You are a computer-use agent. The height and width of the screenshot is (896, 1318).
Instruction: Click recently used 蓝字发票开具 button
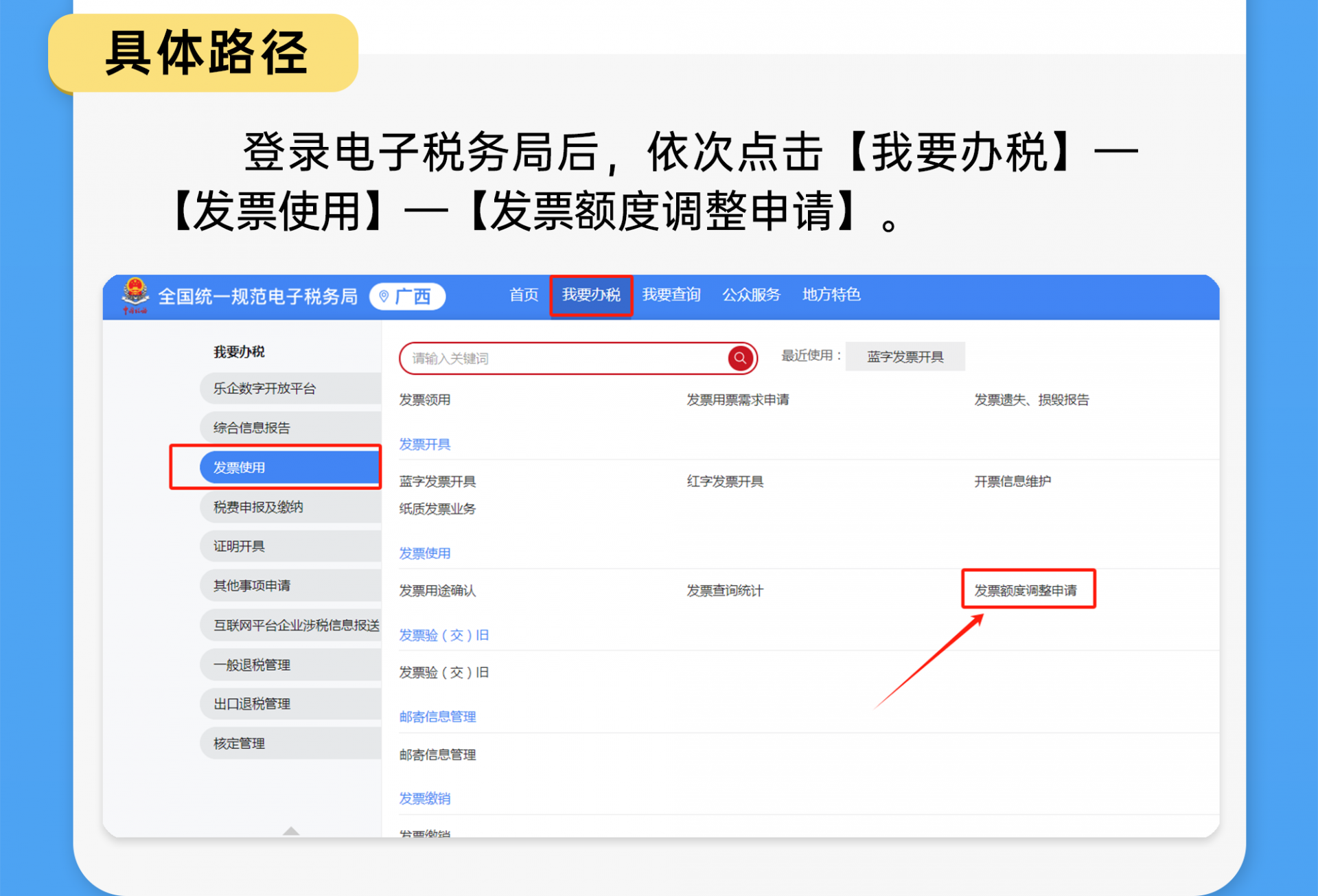pos(905,357)
